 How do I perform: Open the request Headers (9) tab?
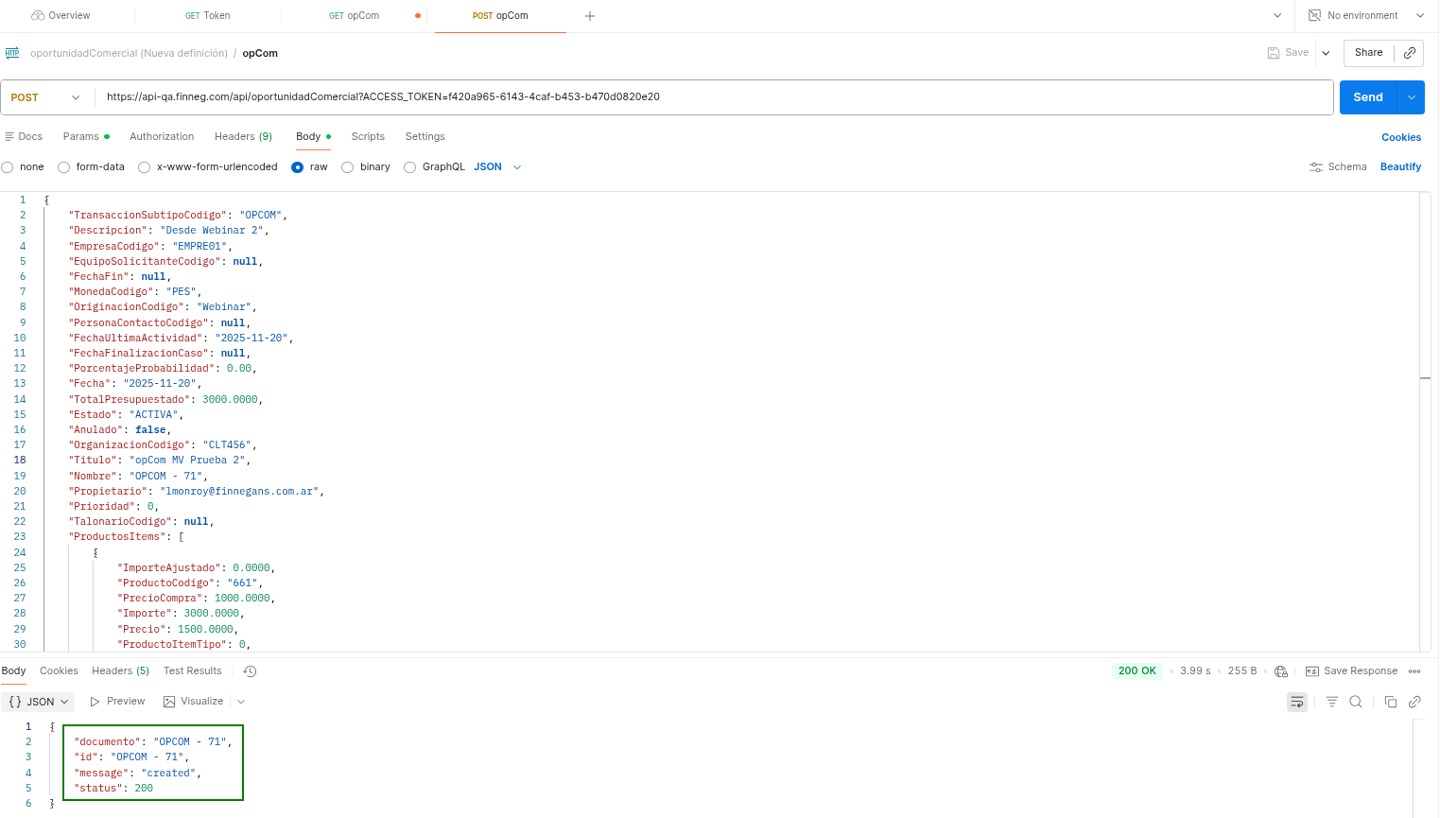(x=243, y=136)
